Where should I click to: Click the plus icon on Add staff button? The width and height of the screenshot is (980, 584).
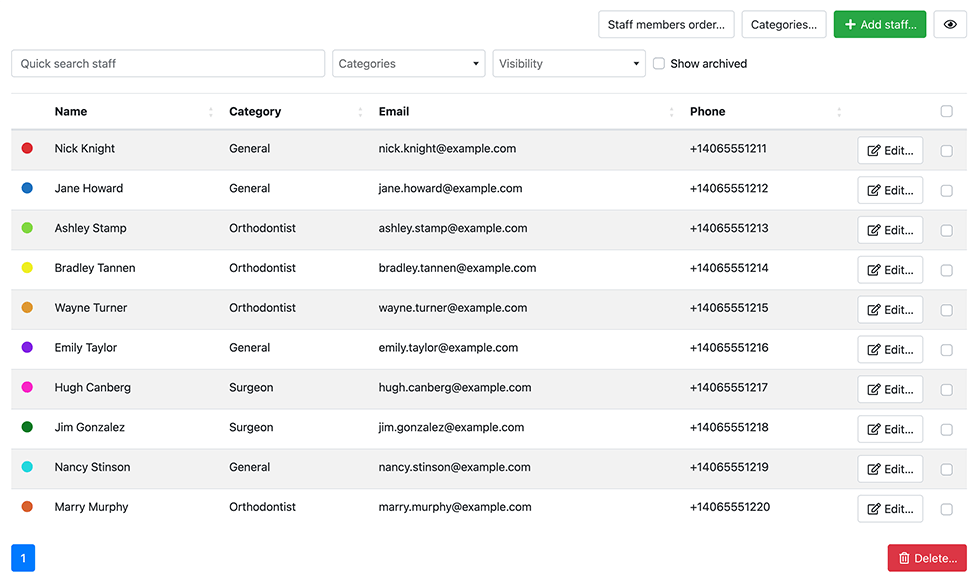851,24
